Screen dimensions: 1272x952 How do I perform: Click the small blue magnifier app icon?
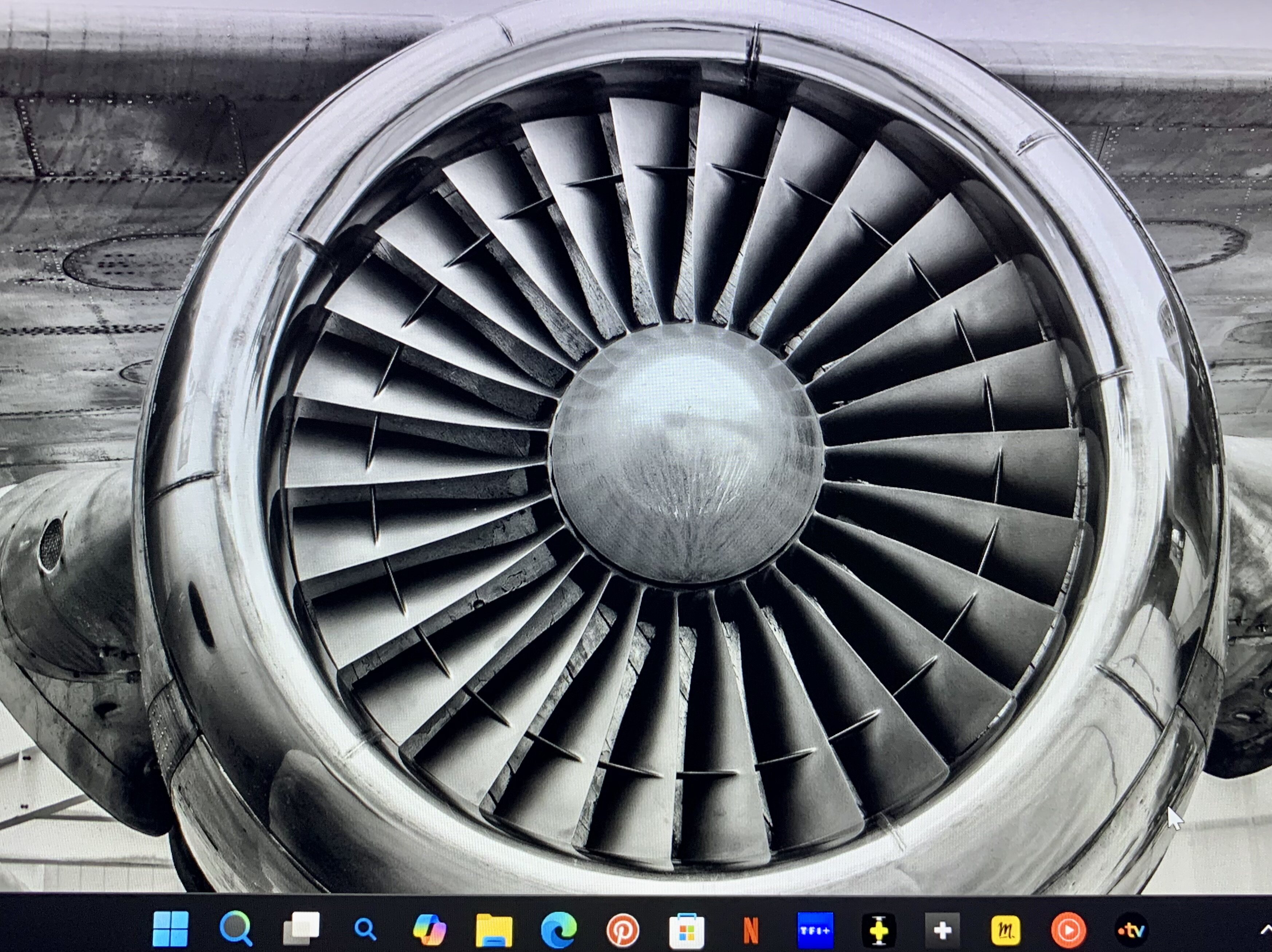coord(365,929)
